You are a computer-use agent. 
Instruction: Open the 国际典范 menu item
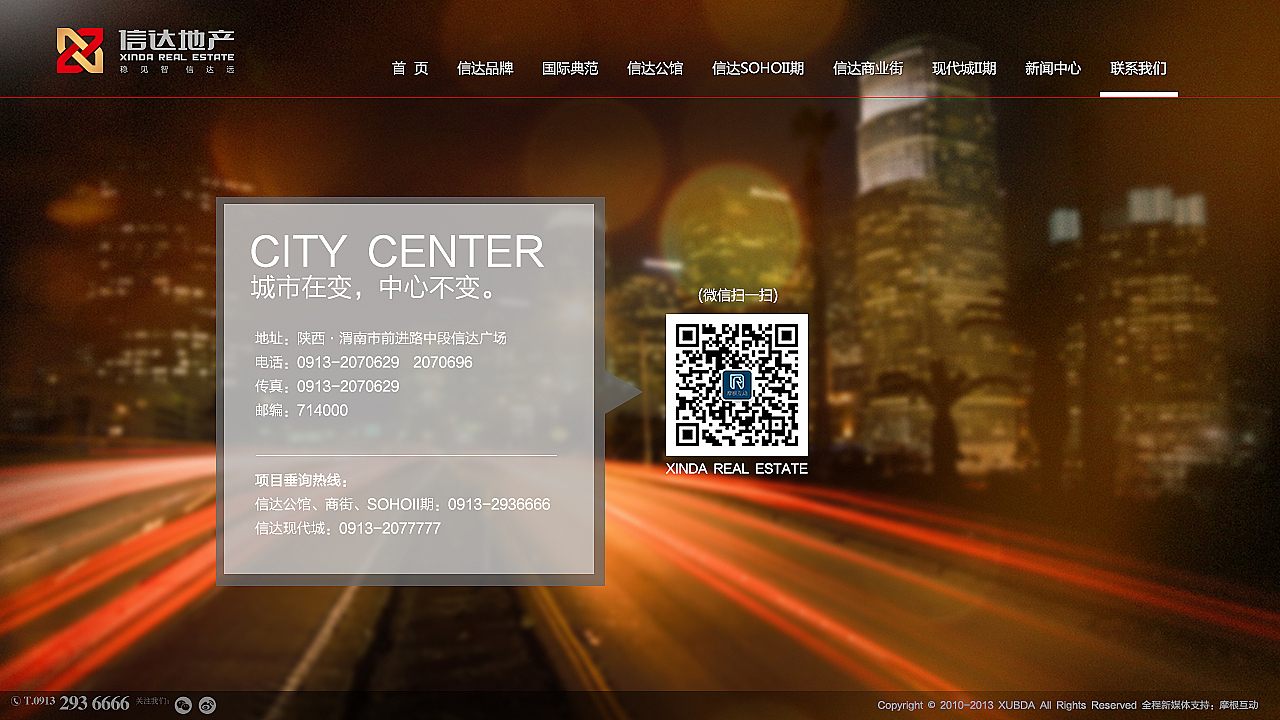(x=570, y=68)
